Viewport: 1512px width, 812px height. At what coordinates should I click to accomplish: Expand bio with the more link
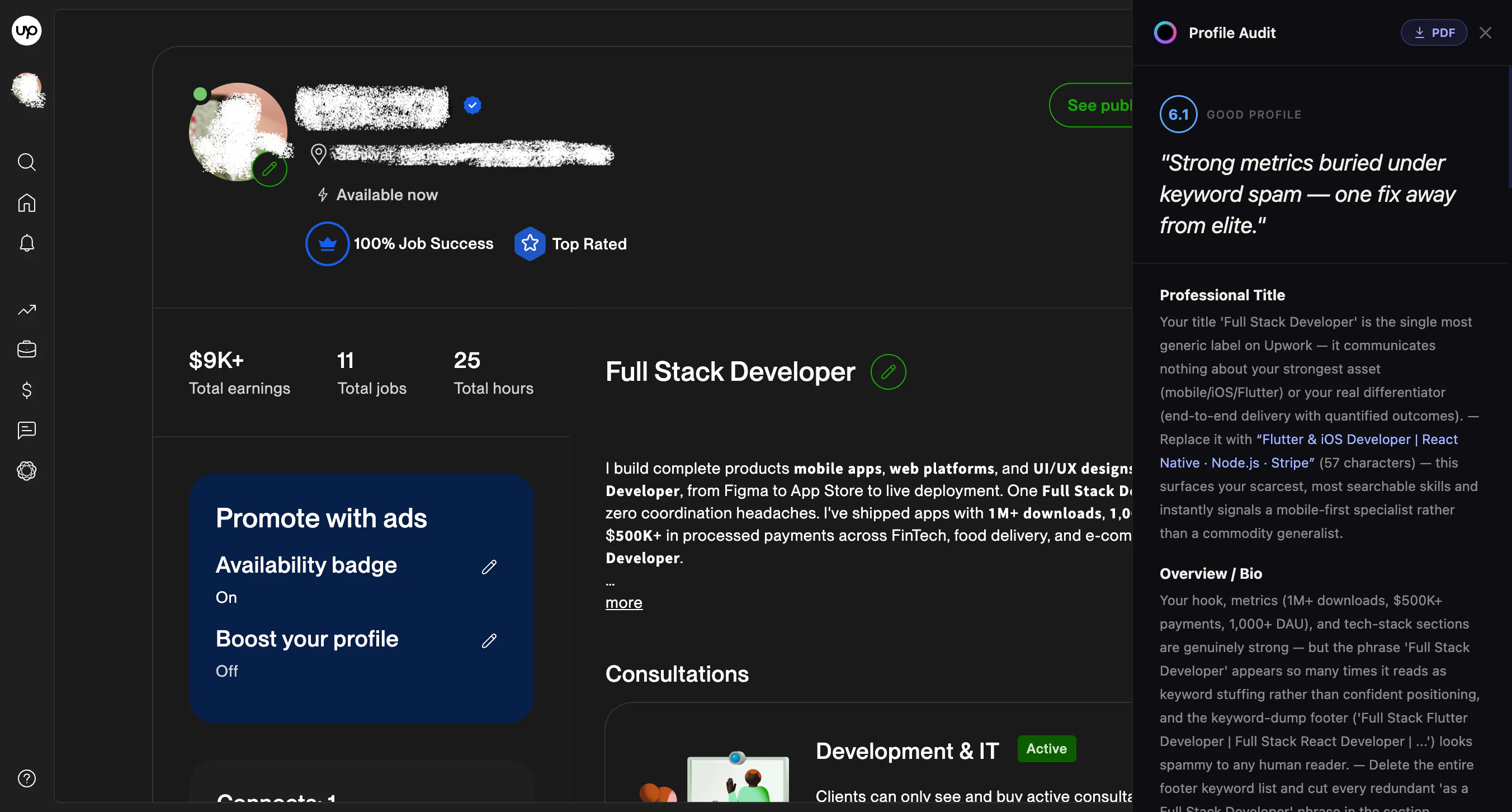(624, 602)
